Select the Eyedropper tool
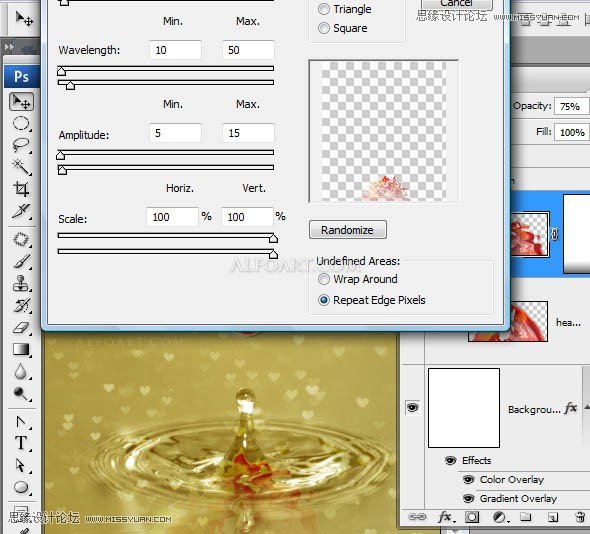The width and height of the screenshot is (590, 534). point(21,211)
